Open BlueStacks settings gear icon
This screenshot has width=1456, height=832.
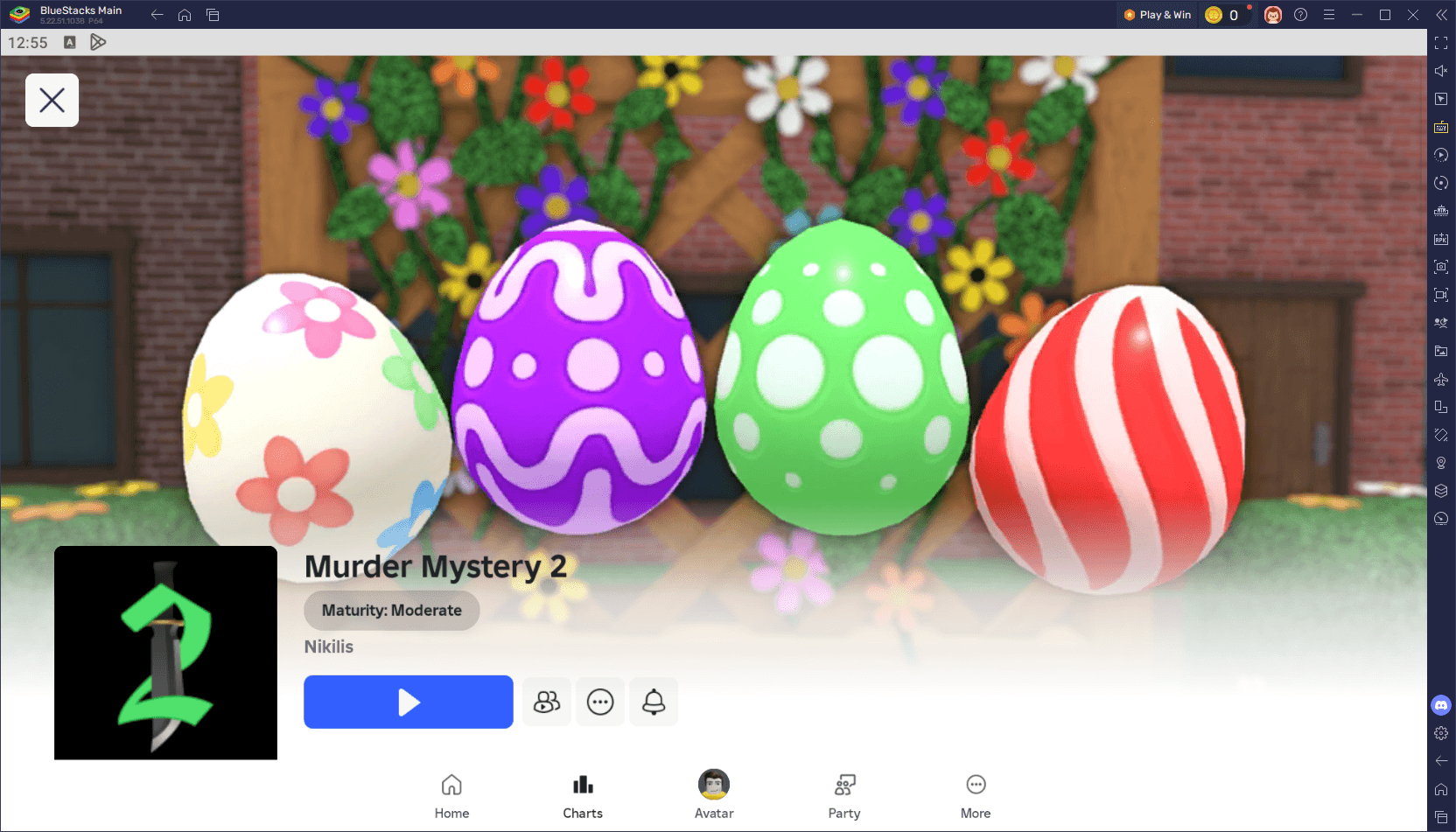tap(1441, 733)
